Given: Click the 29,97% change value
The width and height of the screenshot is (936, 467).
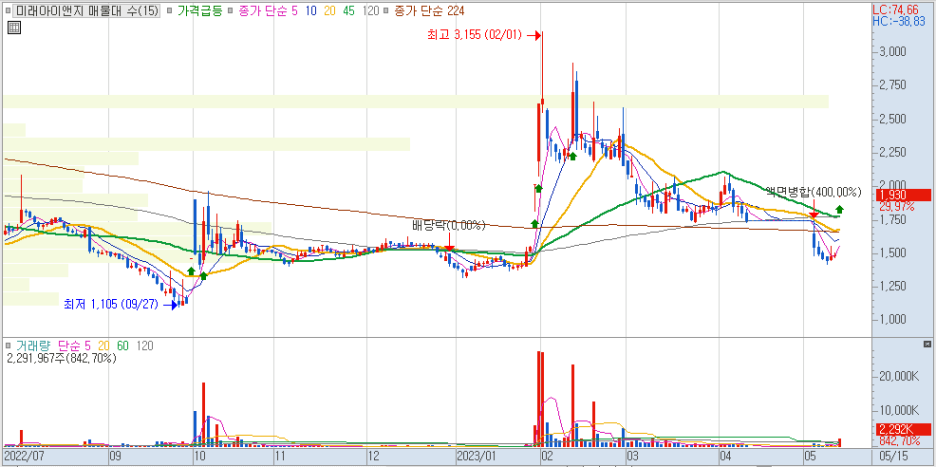Looking at the screenshot, I should (x=897, y=206).
